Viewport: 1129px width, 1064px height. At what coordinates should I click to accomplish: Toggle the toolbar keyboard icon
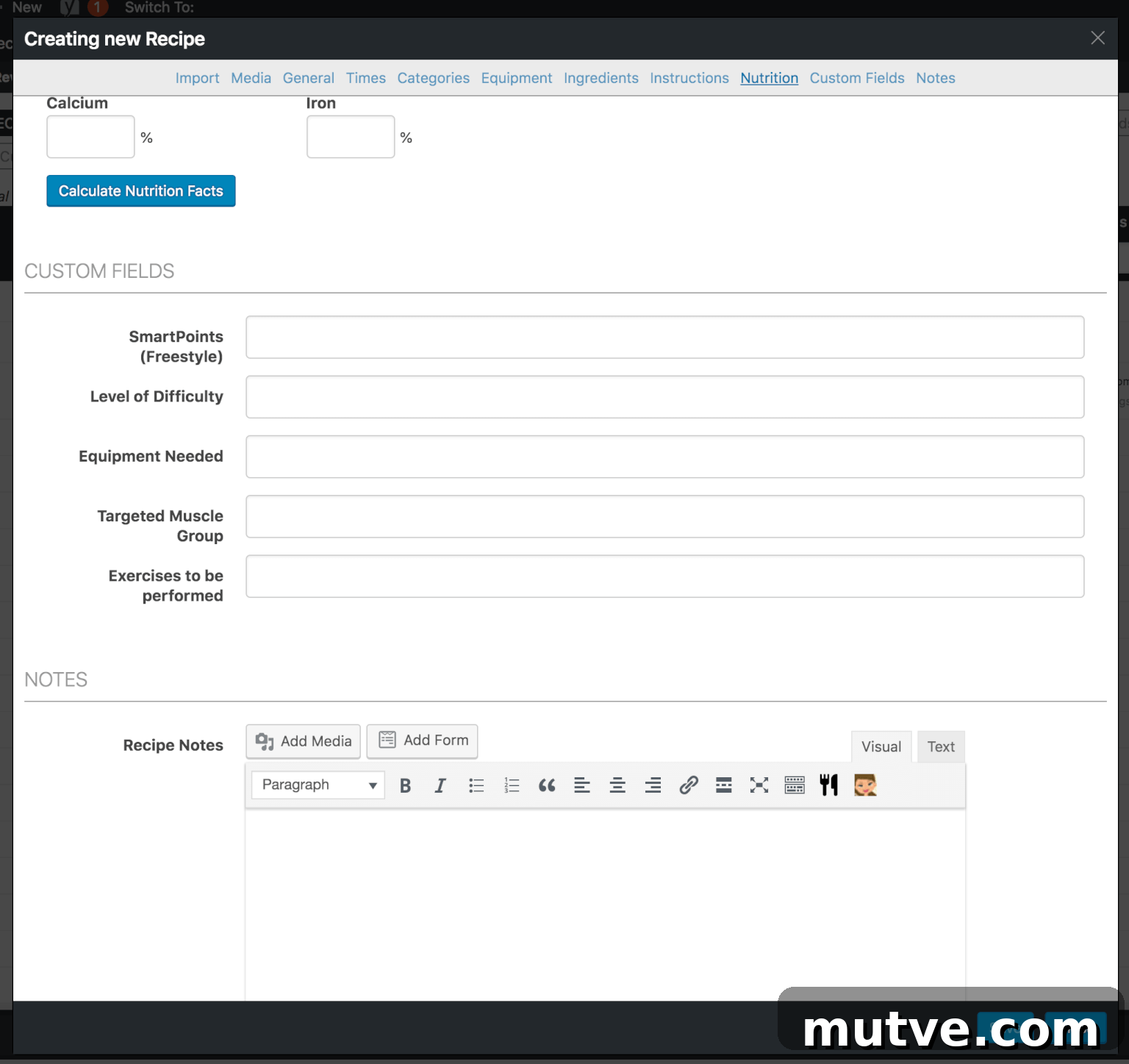pyautogui.click(x=795, y=785)
